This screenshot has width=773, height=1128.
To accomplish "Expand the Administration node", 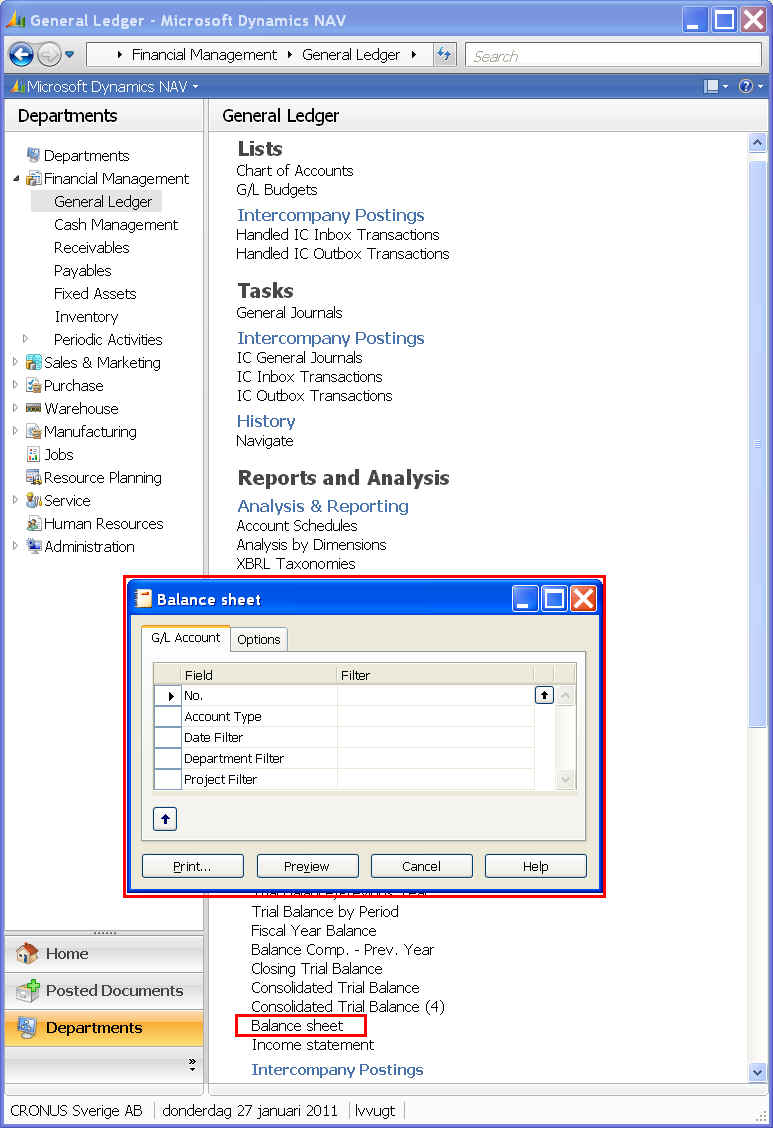I will point(16,546).
